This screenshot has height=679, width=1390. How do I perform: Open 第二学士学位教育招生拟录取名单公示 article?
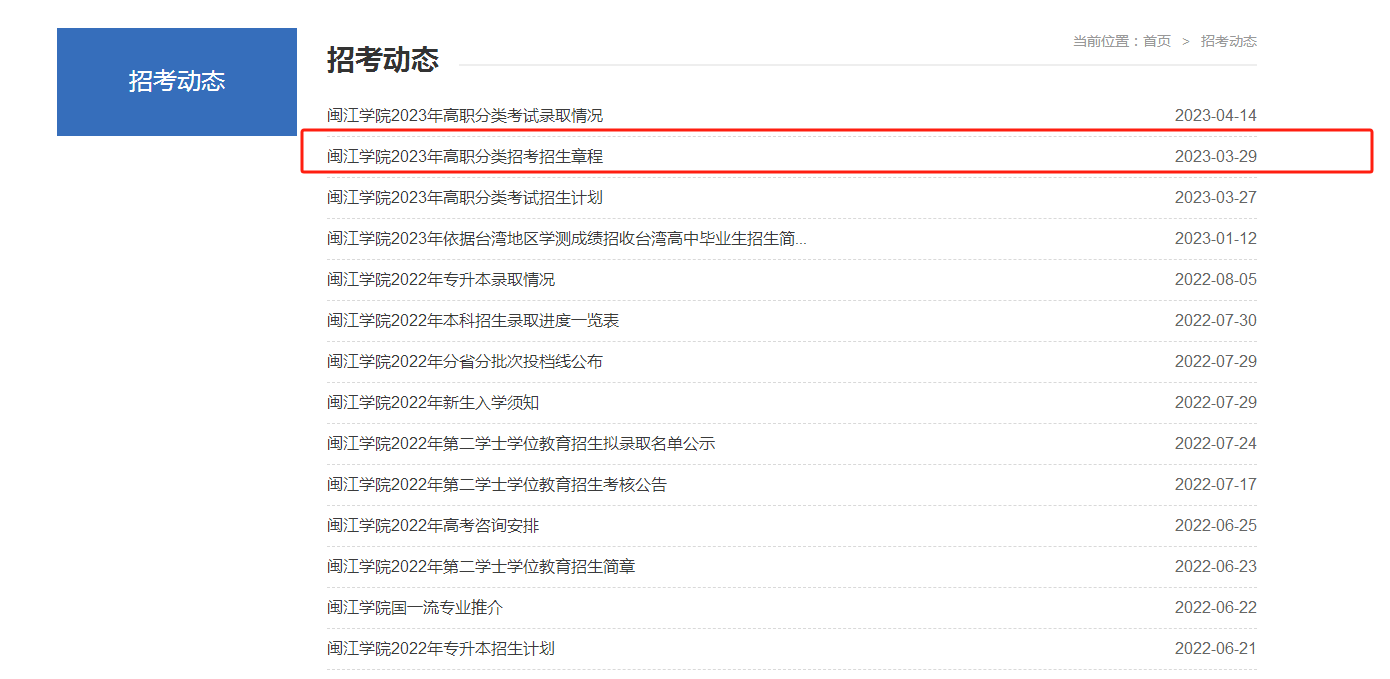point(521,444)
